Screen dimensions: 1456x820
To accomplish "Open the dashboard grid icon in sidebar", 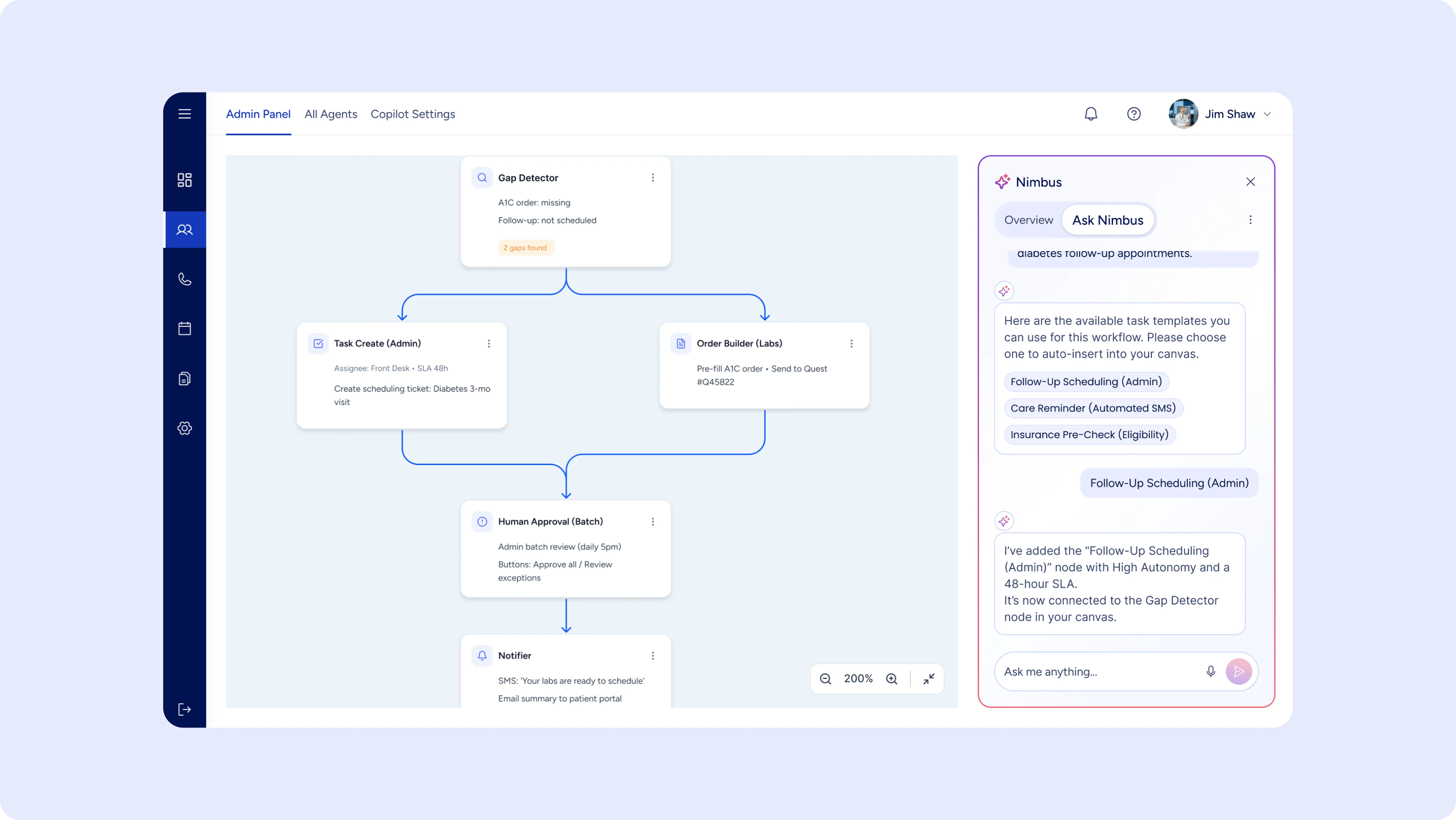I will pyautogui.click(x=184, y=180).
